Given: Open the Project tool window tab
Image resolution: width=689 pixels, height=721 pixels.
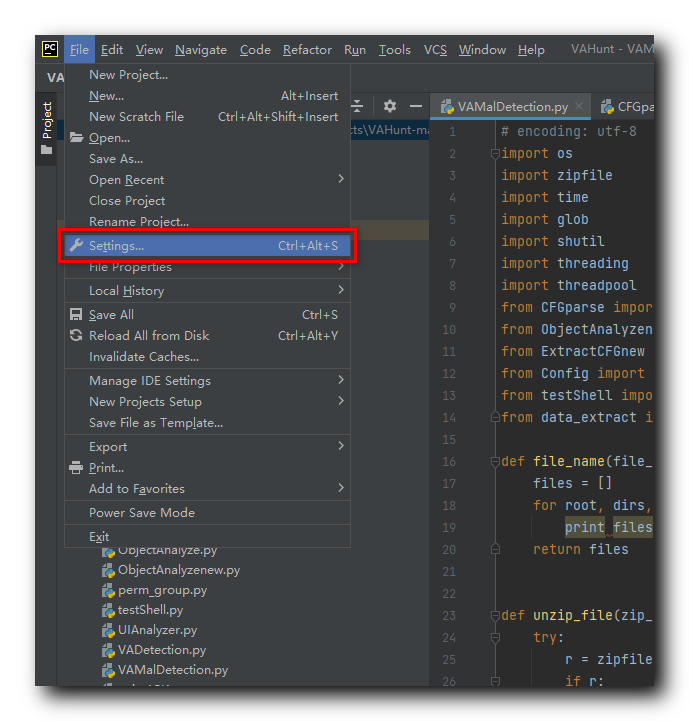Looking at the screenshot, I should [46, 127].
